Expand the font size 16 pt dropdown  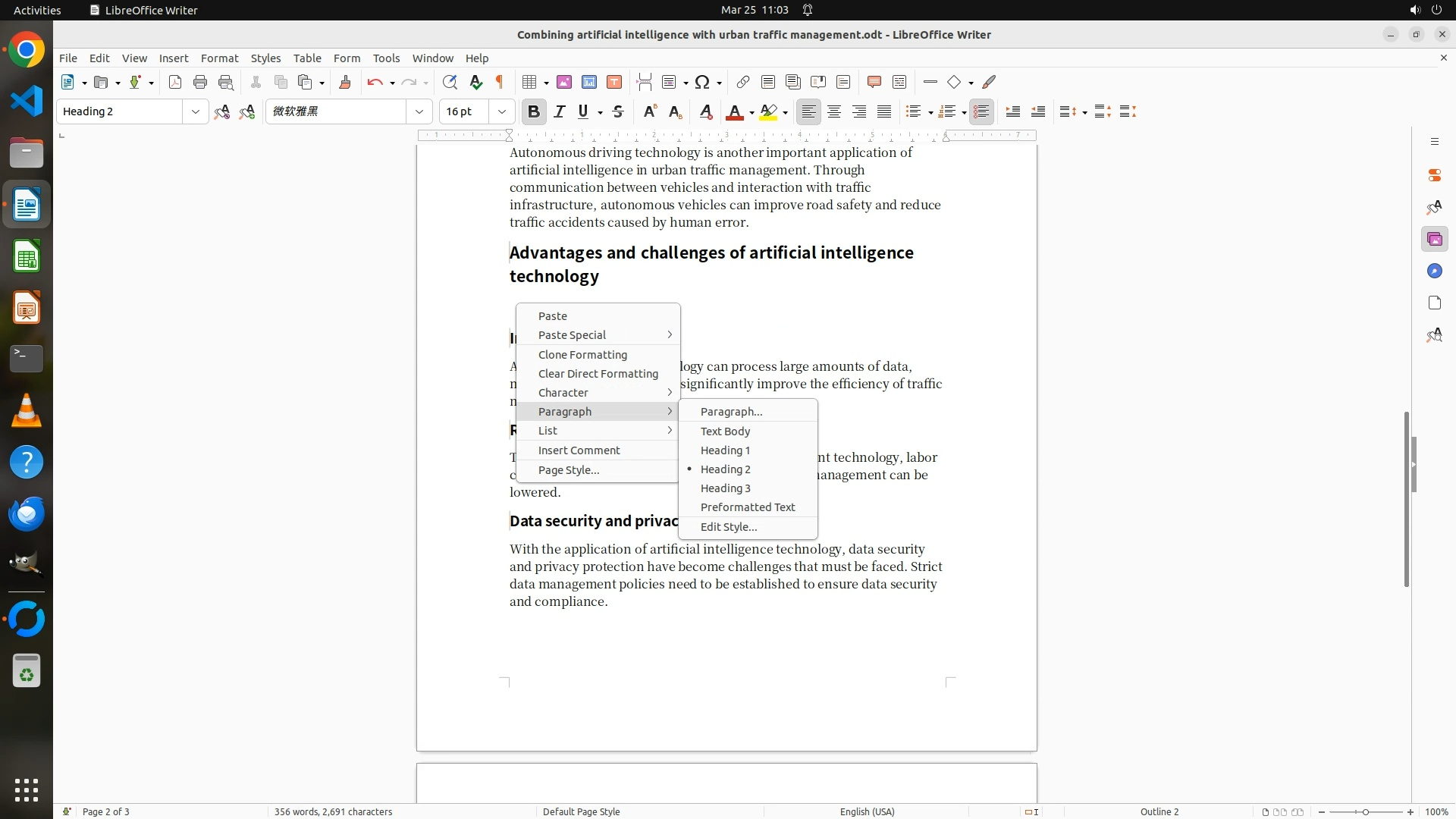pos(502,111)
